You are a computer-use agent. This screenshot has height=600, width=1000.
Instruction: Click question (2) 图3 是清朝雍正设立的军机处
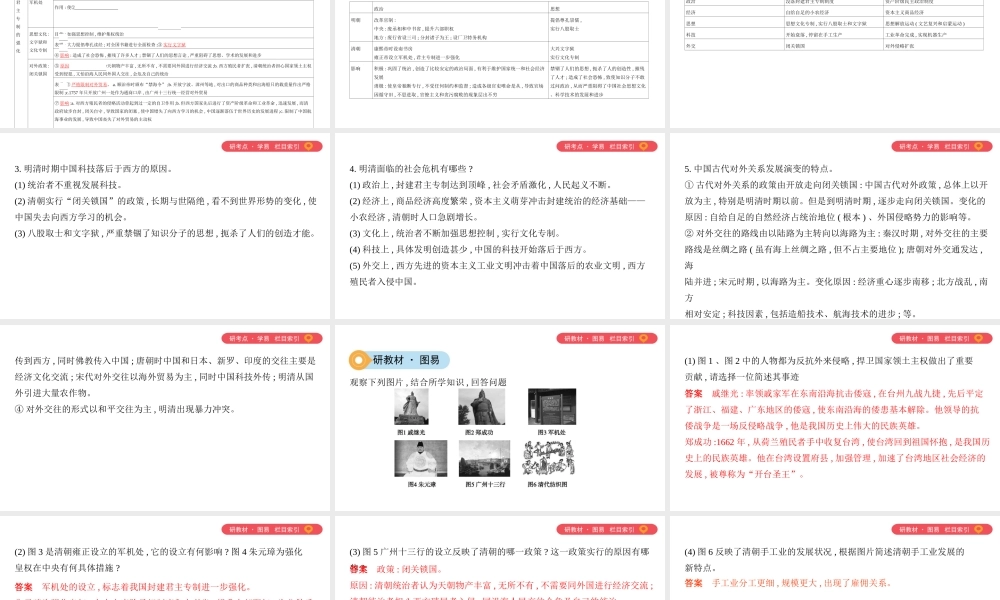[x=158, y=552]
